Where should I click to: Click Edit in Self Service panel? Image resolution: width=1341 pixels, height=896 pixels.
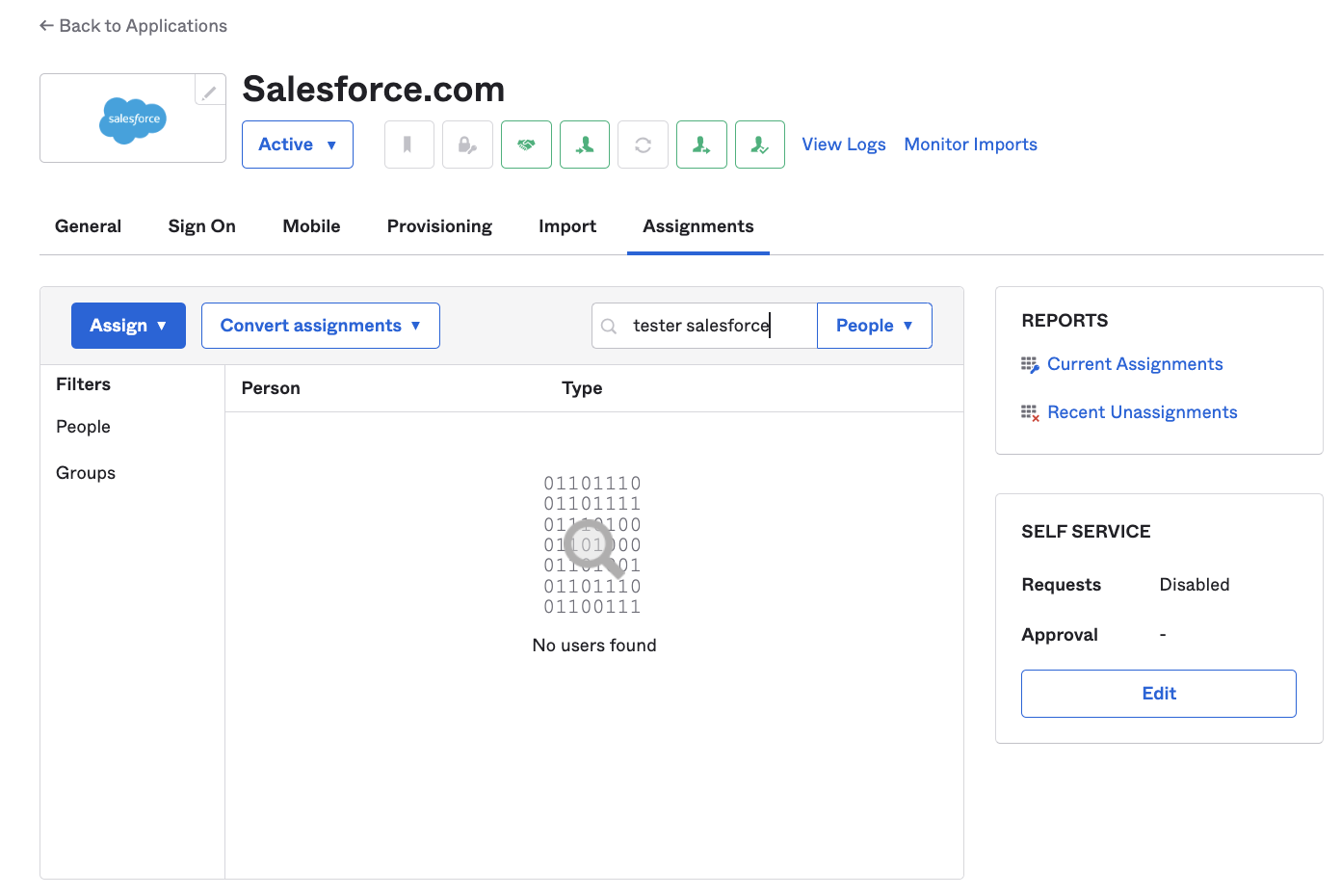(1158, 694)
